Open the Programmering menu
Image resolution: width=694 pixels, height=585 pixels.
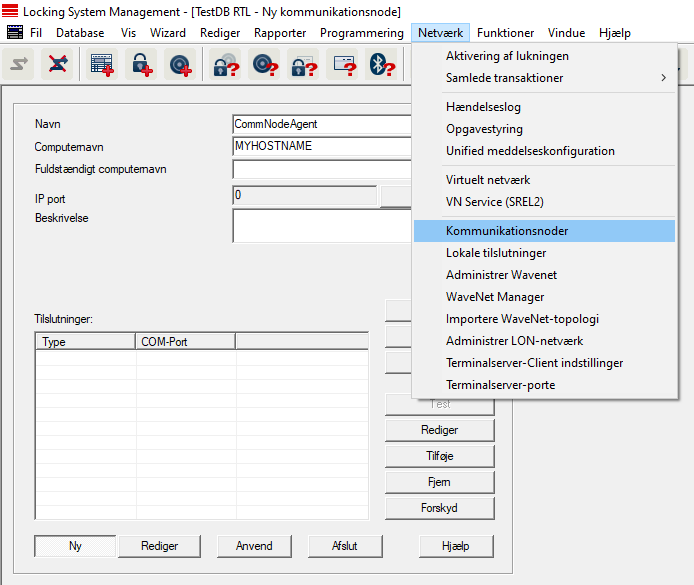(361, 33)
